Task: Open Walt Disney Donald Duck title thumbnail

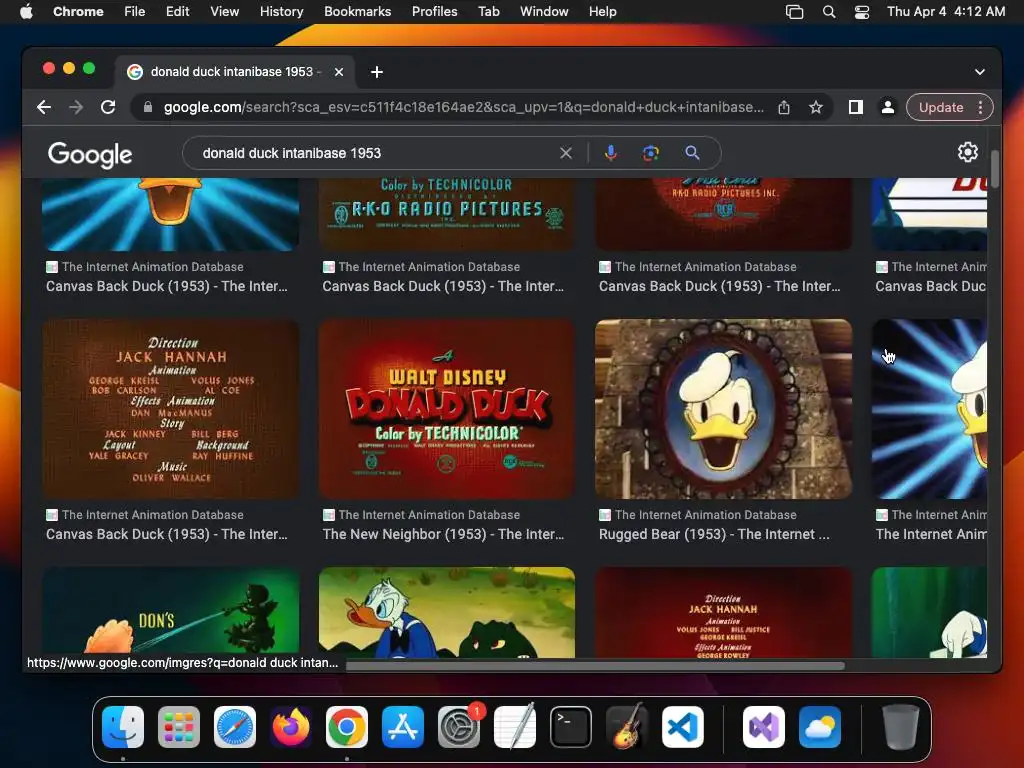Action: (x=447, y=409)
